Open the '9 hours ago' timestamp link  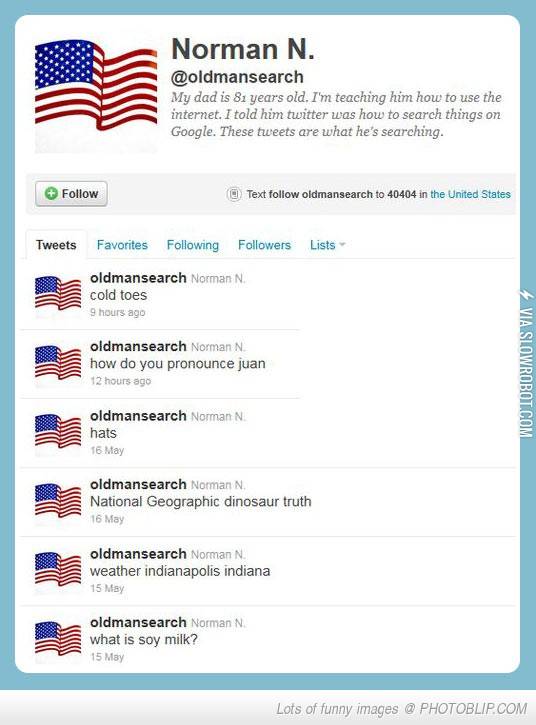117,313
